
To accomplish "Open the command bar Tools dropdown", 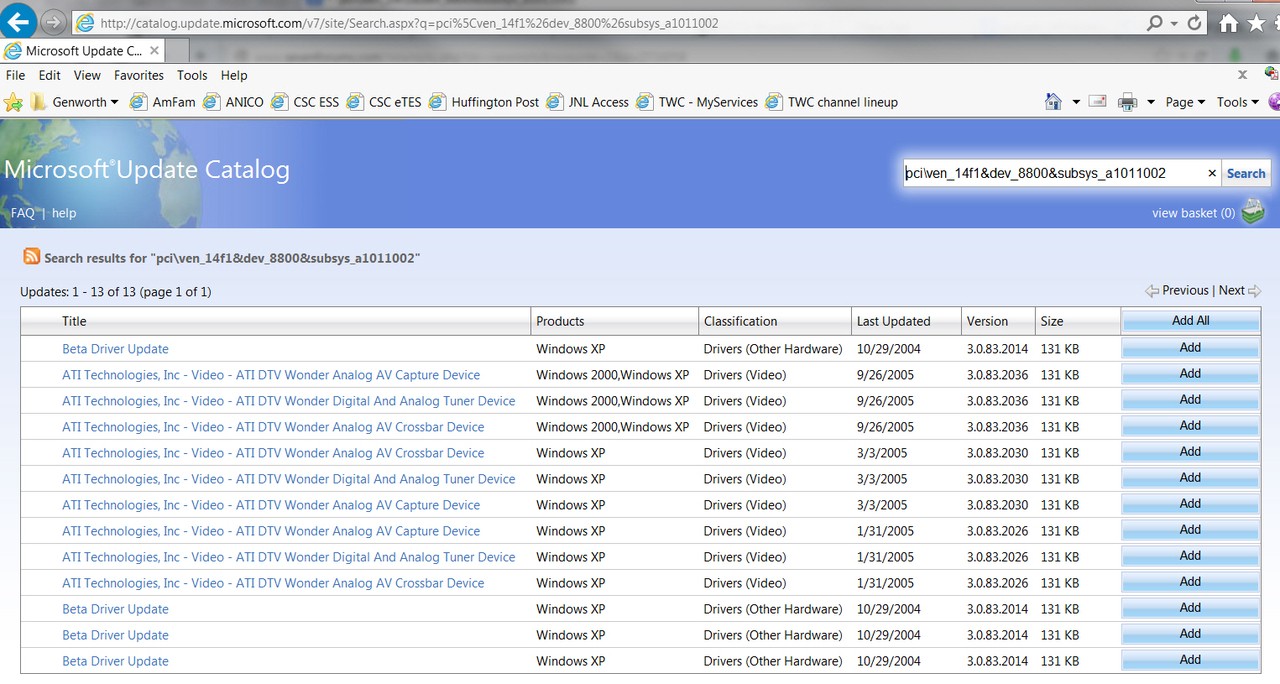I will [x=1238, y=102].
